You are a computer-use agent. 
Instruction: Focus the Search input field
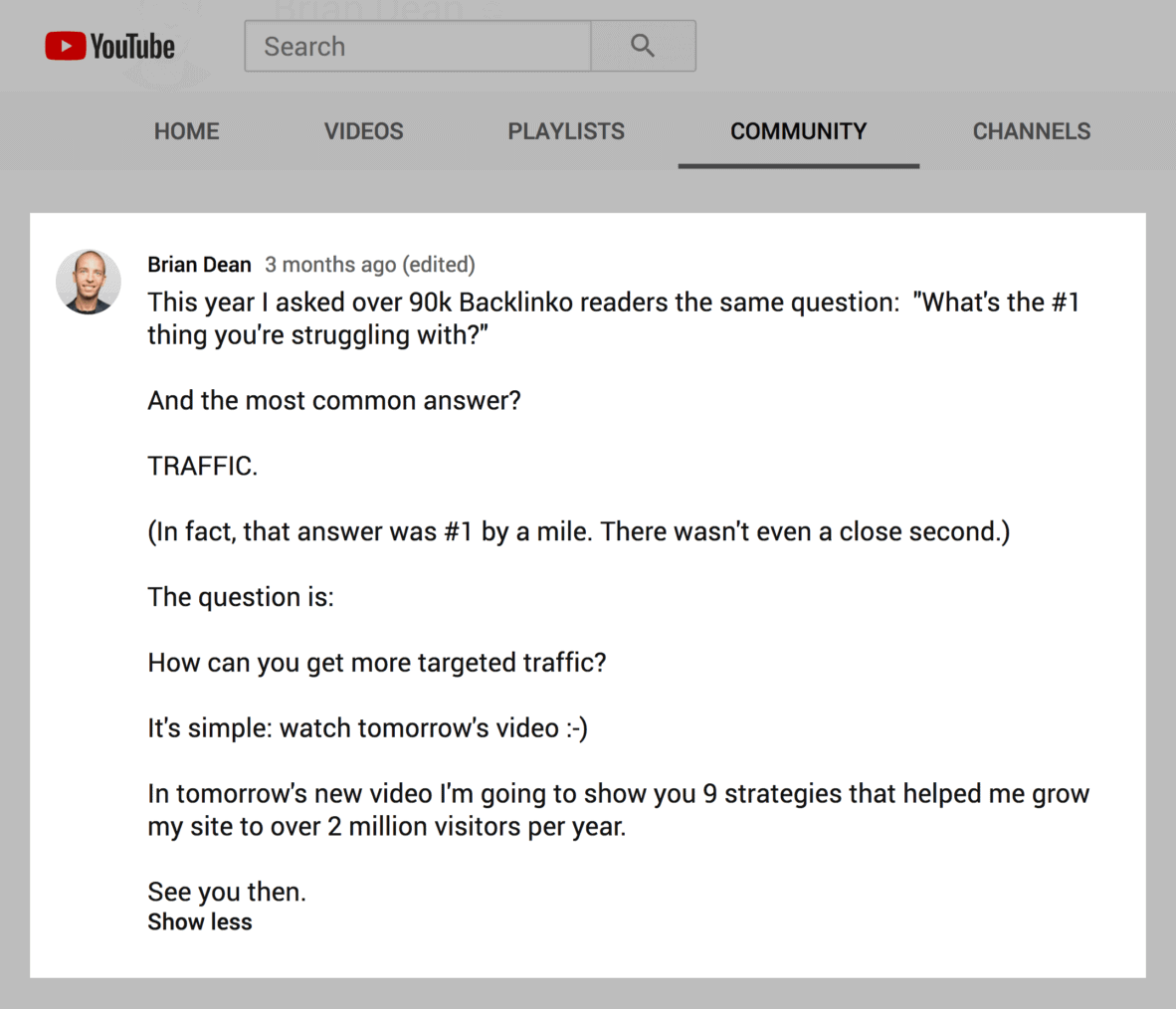pos(418,47)
